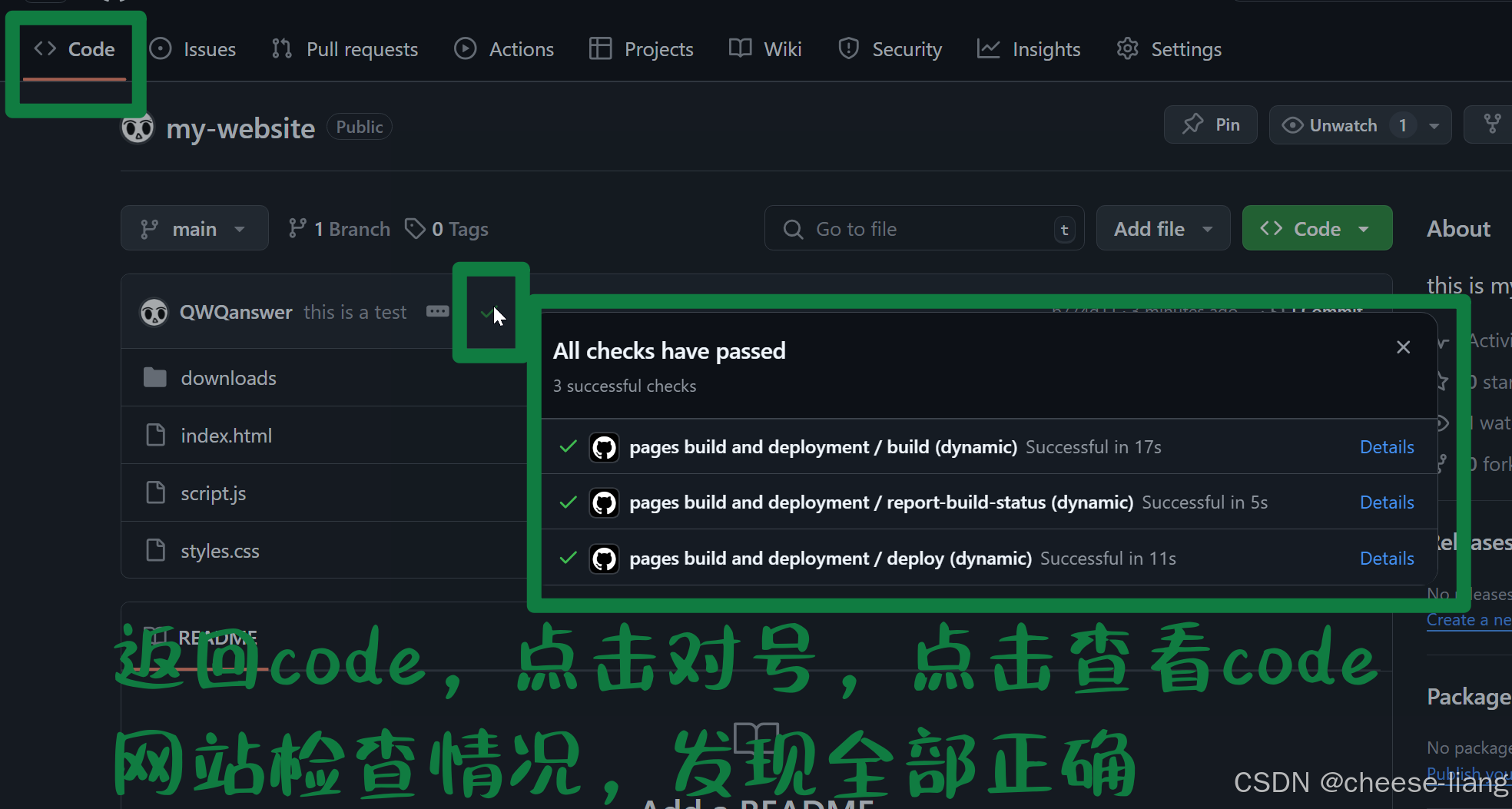This screenshot has height=809, width=1512.
Task: Click the downloads folder icon
Action: (x=155, y=377)
